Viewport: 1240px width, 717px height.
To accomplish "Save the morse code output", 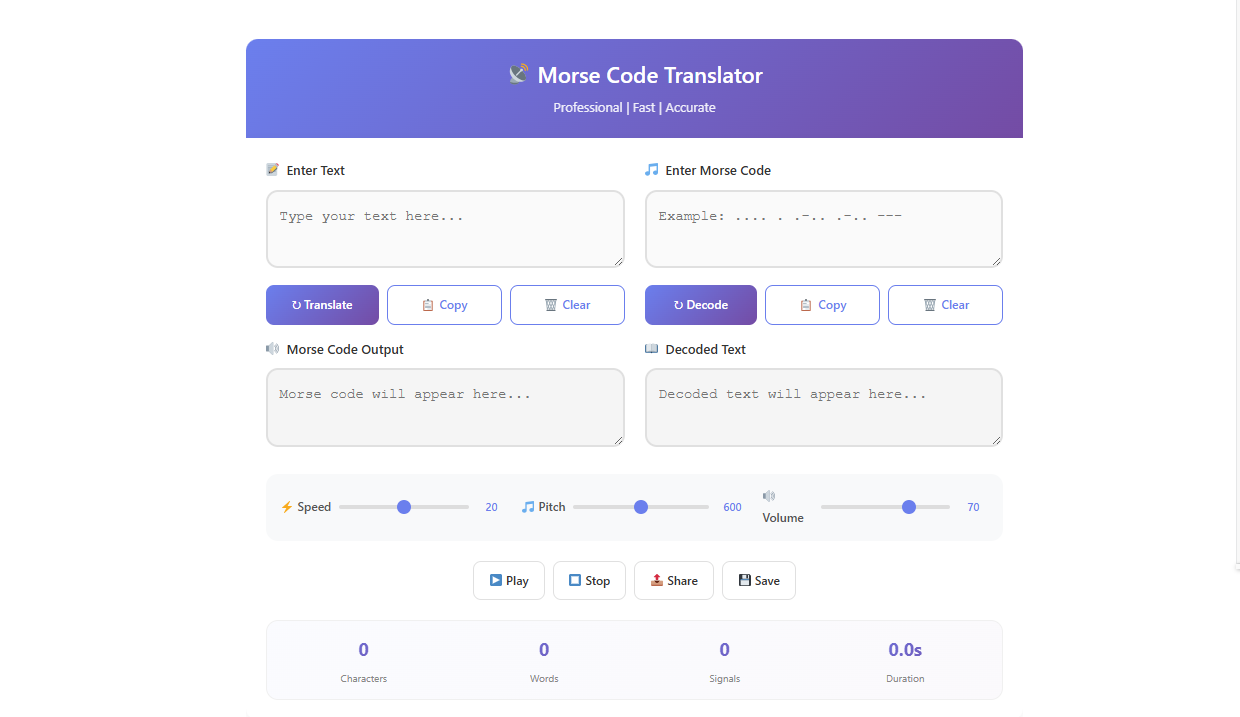I will (x=758, y=580).
